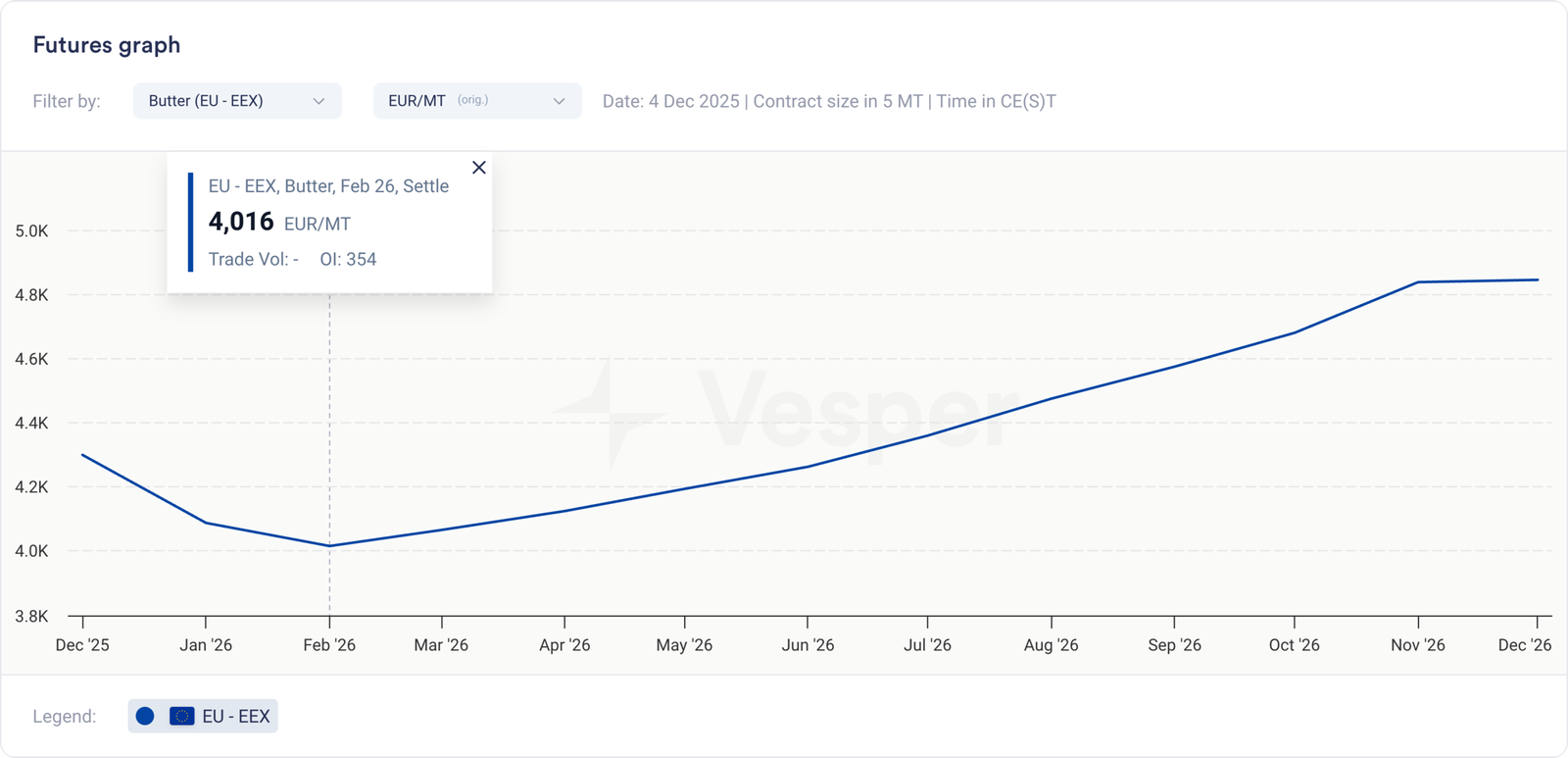Screen dimensions: 1568x758
Task: Select the Jan '26 data point
Action: pyautogui.click(x=206, y=523)
